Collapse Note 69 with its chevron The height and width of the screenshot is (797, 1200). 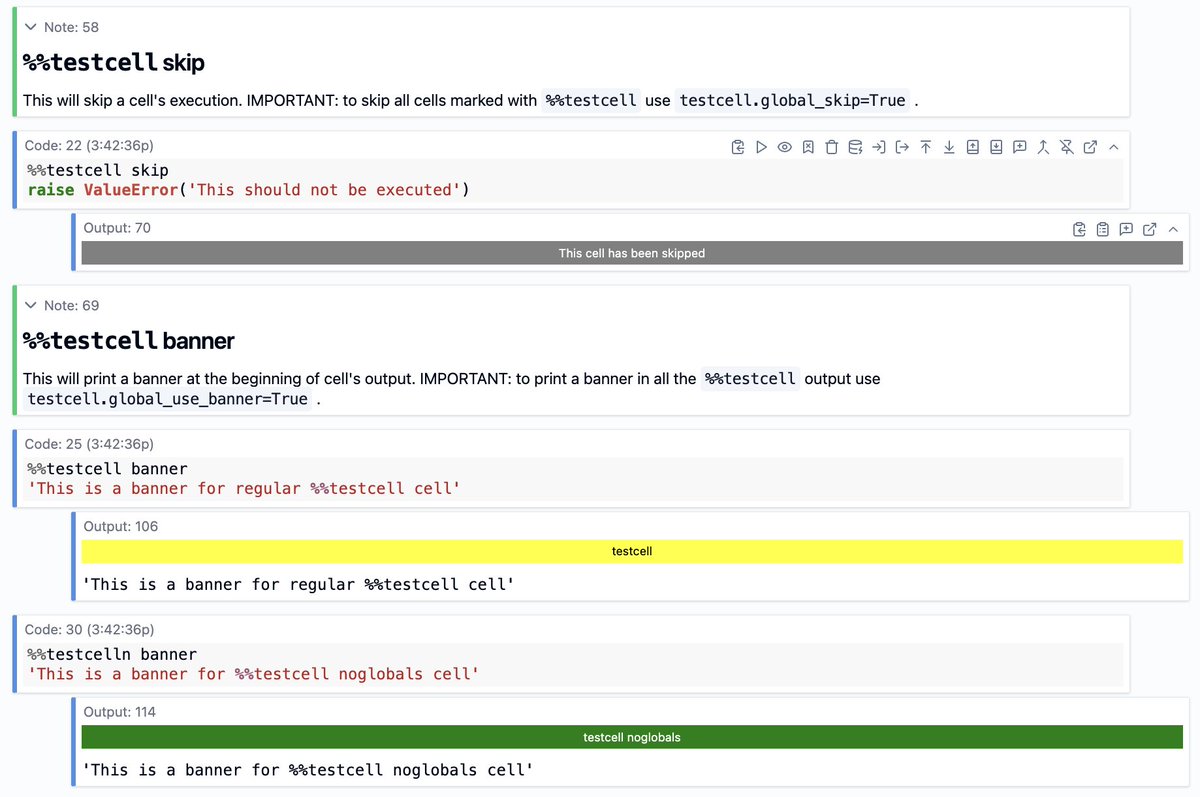(x=31, y=305)
